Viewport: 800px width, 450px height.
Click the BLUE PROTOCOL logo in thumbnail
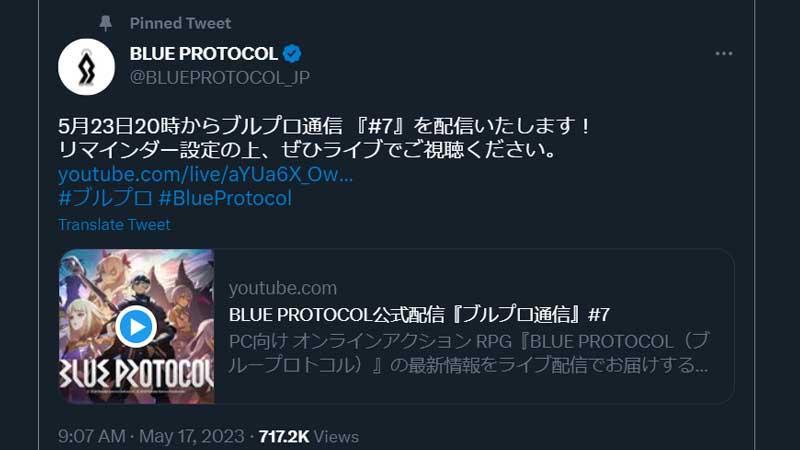tap(137, 373)
